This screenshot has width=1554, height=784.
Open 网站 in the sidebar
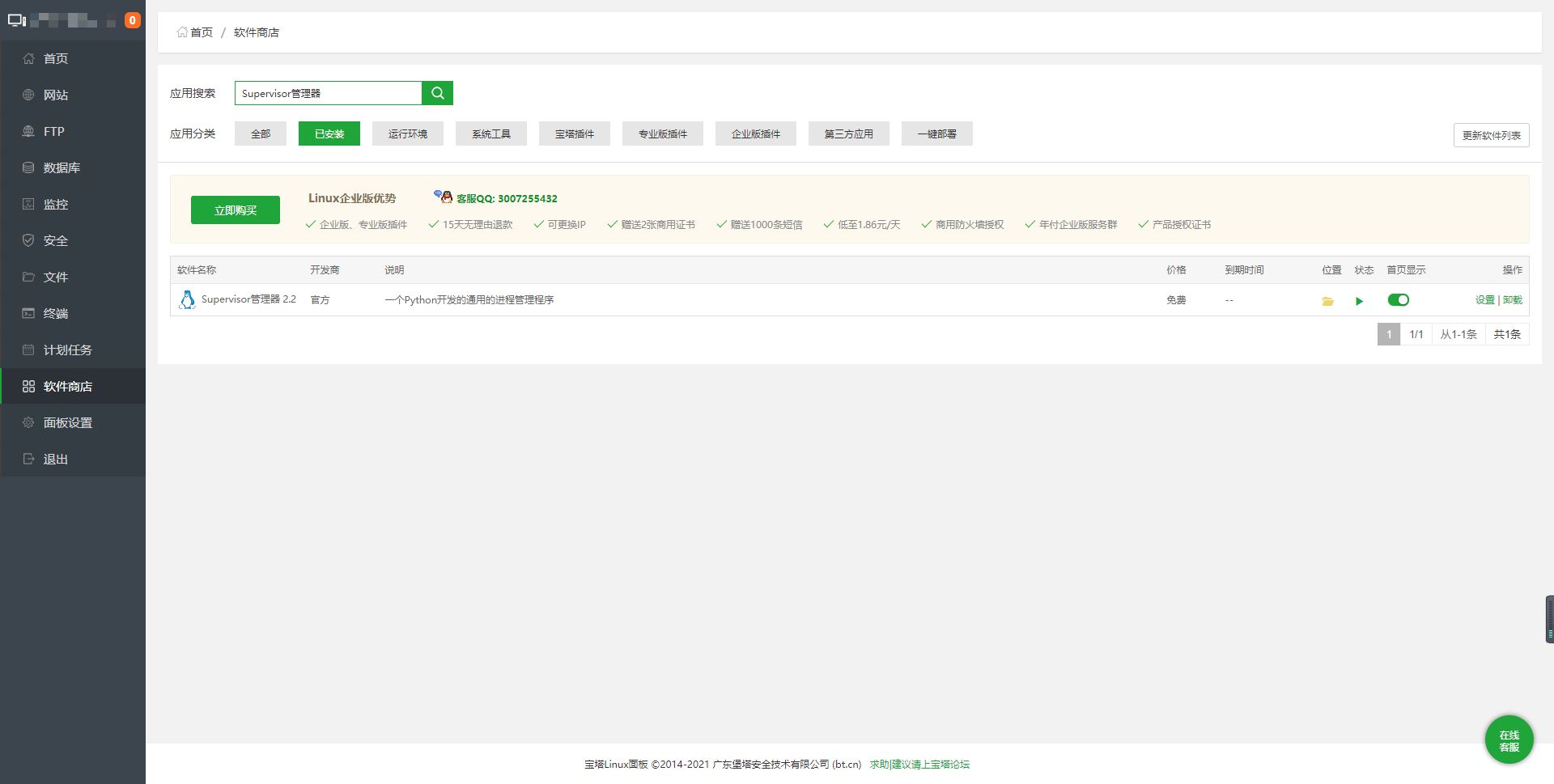coord(73,95)
